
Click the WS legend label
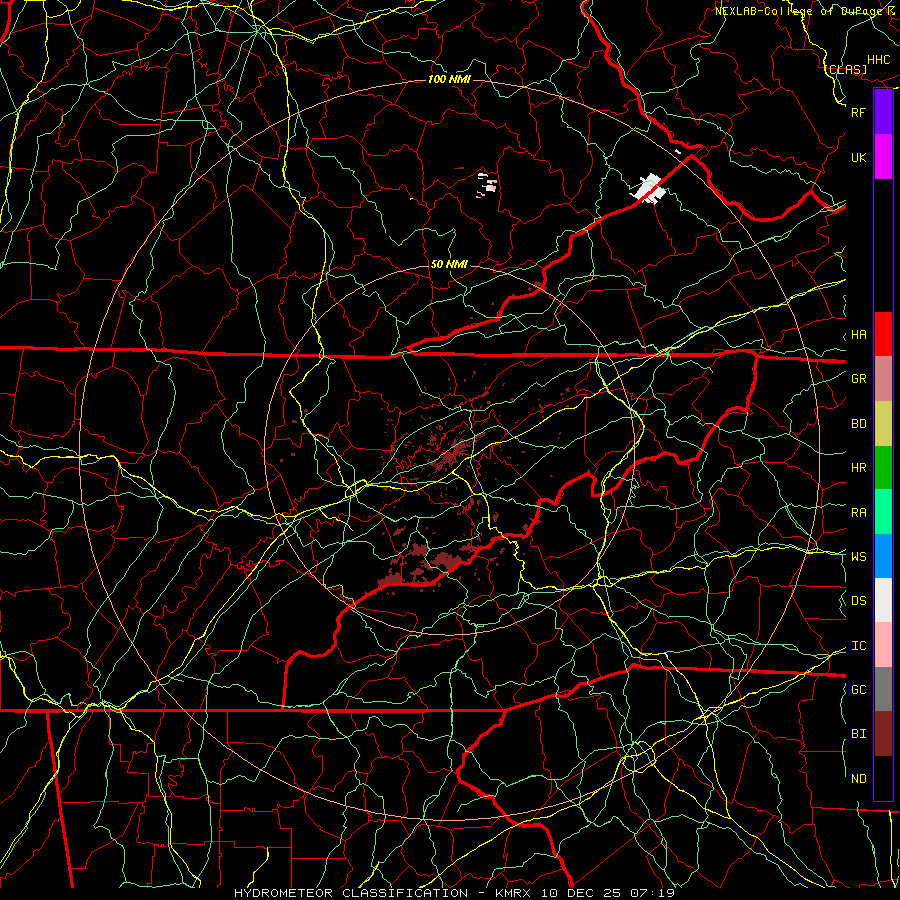point(858,556)
